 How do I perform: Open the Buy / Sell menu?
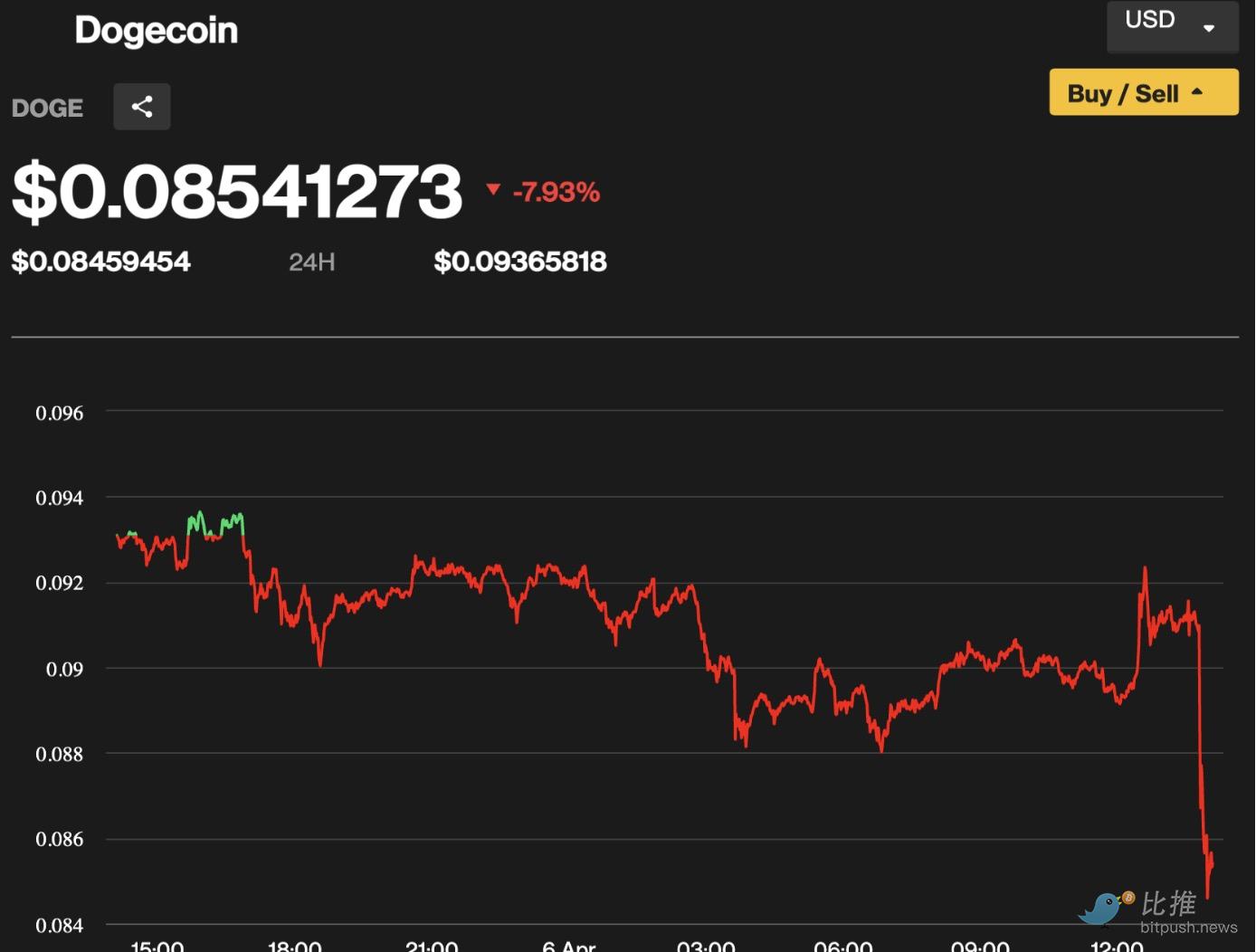pos(1144,92)
